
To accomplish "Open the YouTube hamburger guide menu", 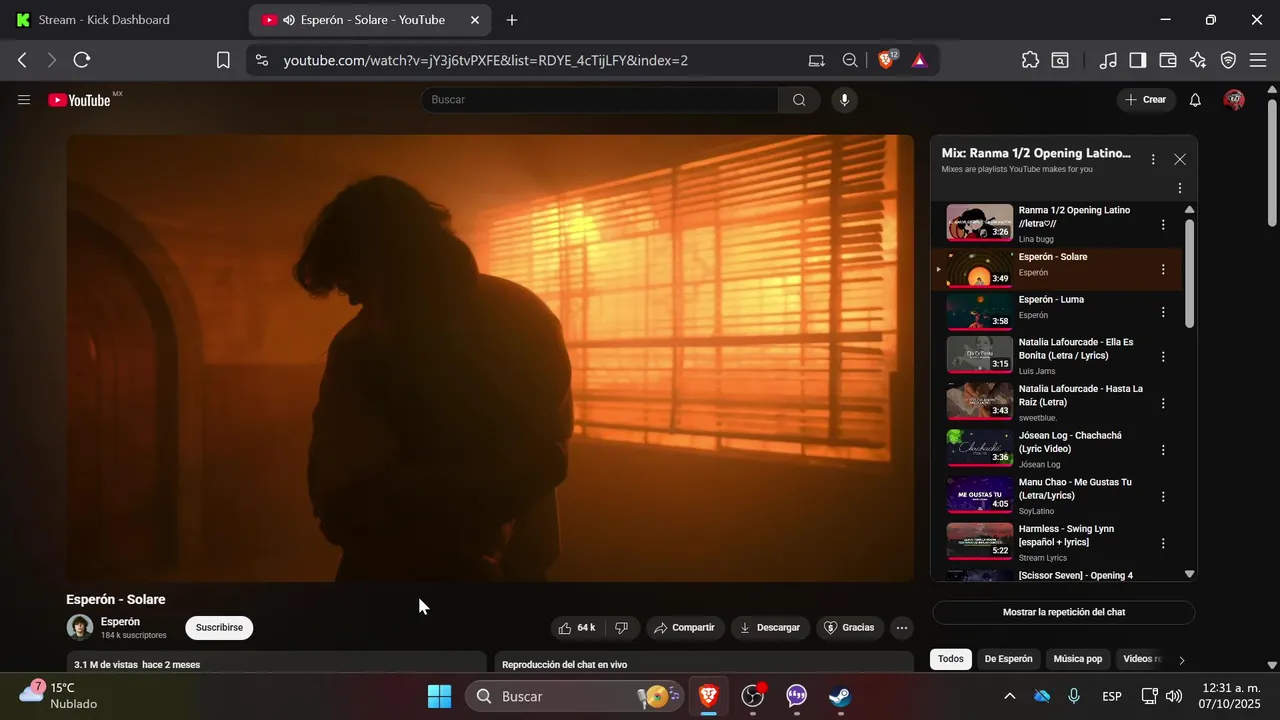I will (x=24, y=100).
